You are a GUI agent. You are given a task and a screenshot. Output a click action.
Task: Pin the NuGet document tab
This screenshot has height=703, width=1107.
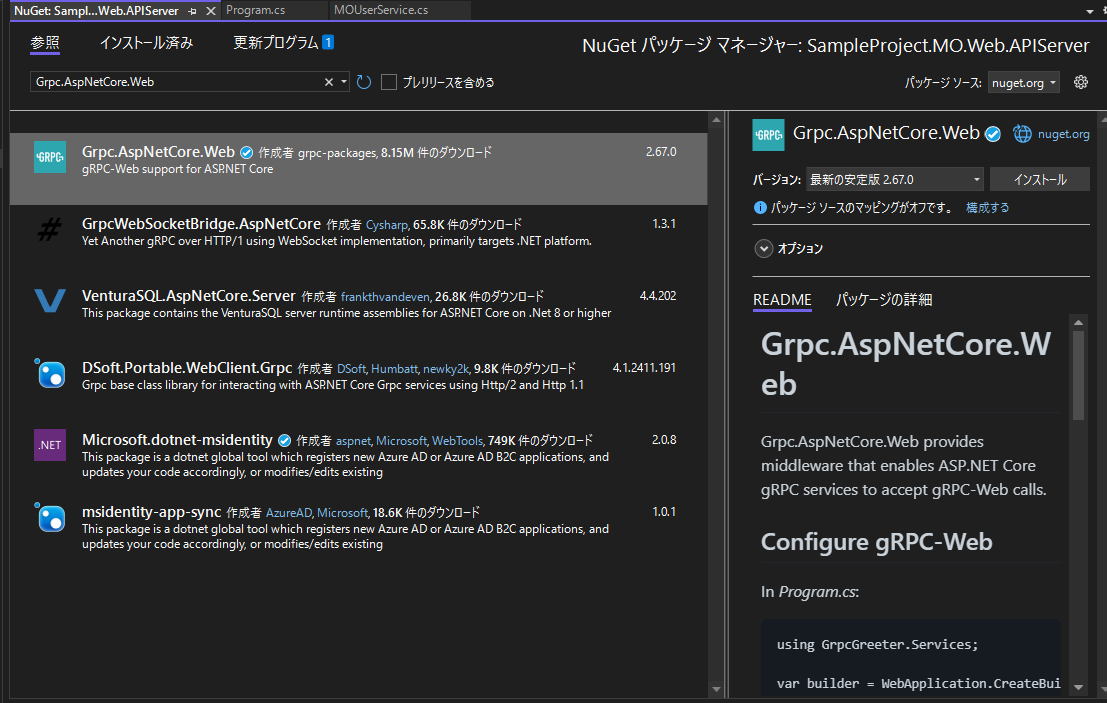point(193,11)
